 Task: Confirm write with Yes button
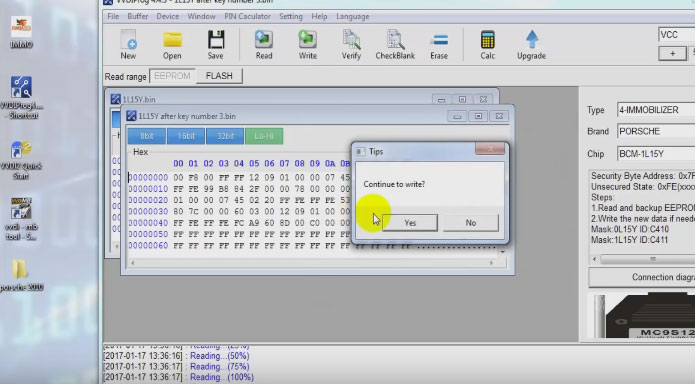410,223
